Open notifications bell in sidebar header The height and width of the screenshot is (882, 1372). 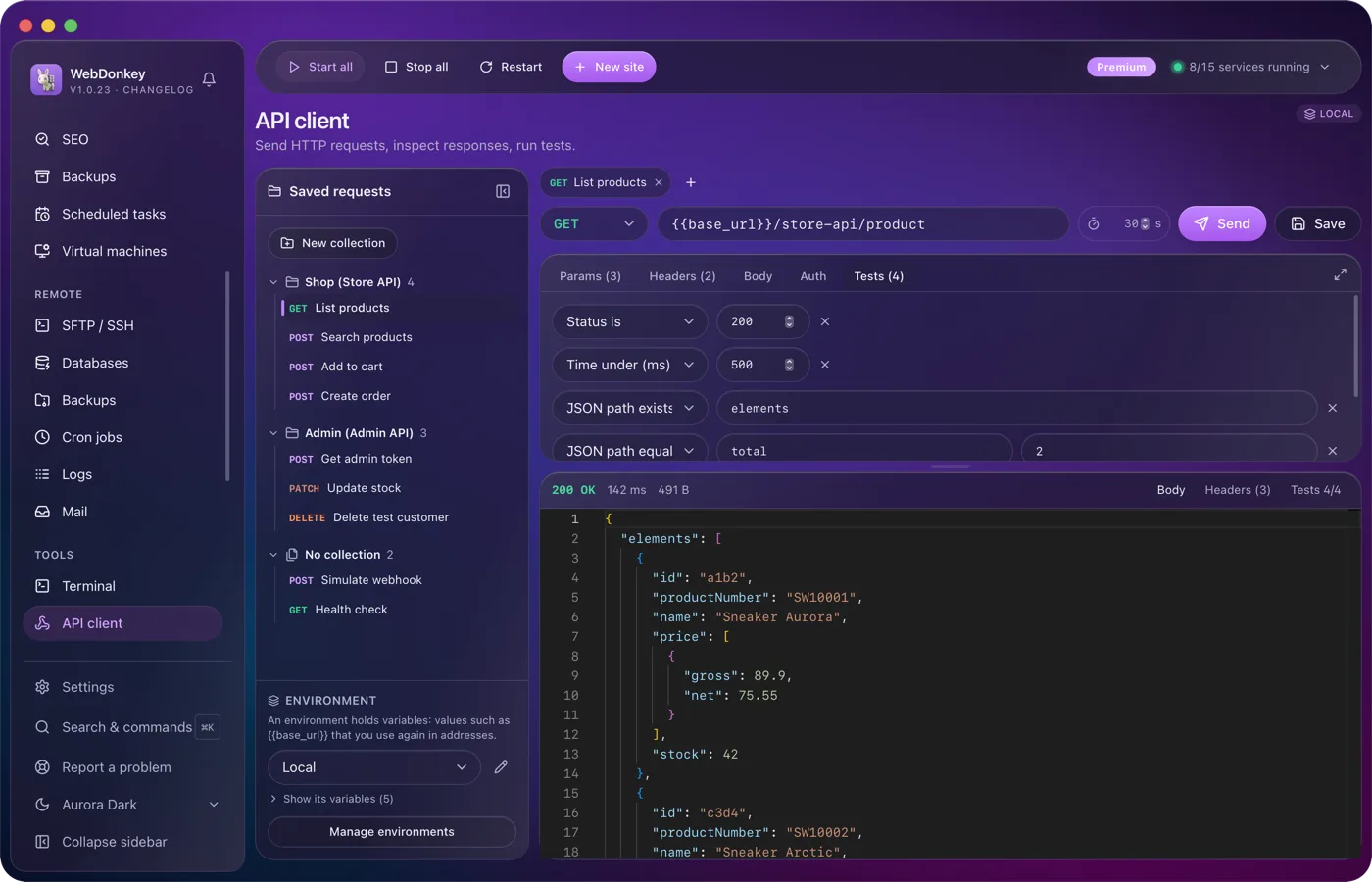209,79
